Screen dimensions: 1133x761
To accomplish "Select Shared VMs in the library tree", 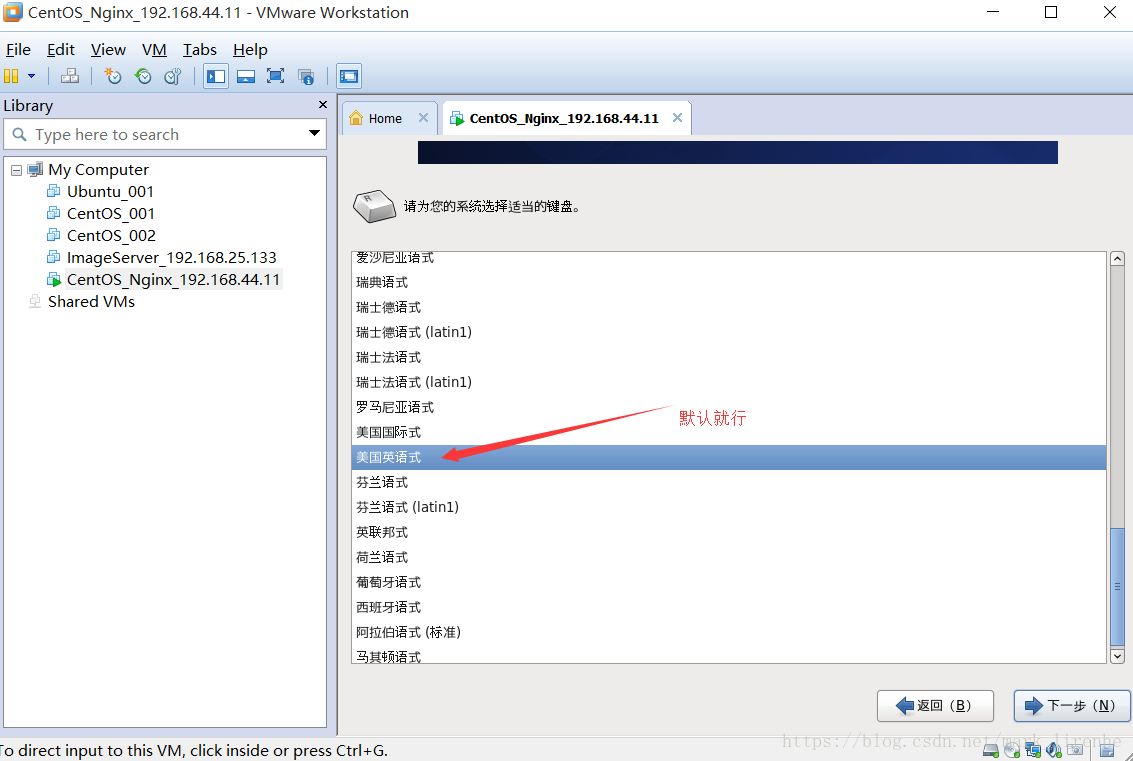I will pos(91,301).
